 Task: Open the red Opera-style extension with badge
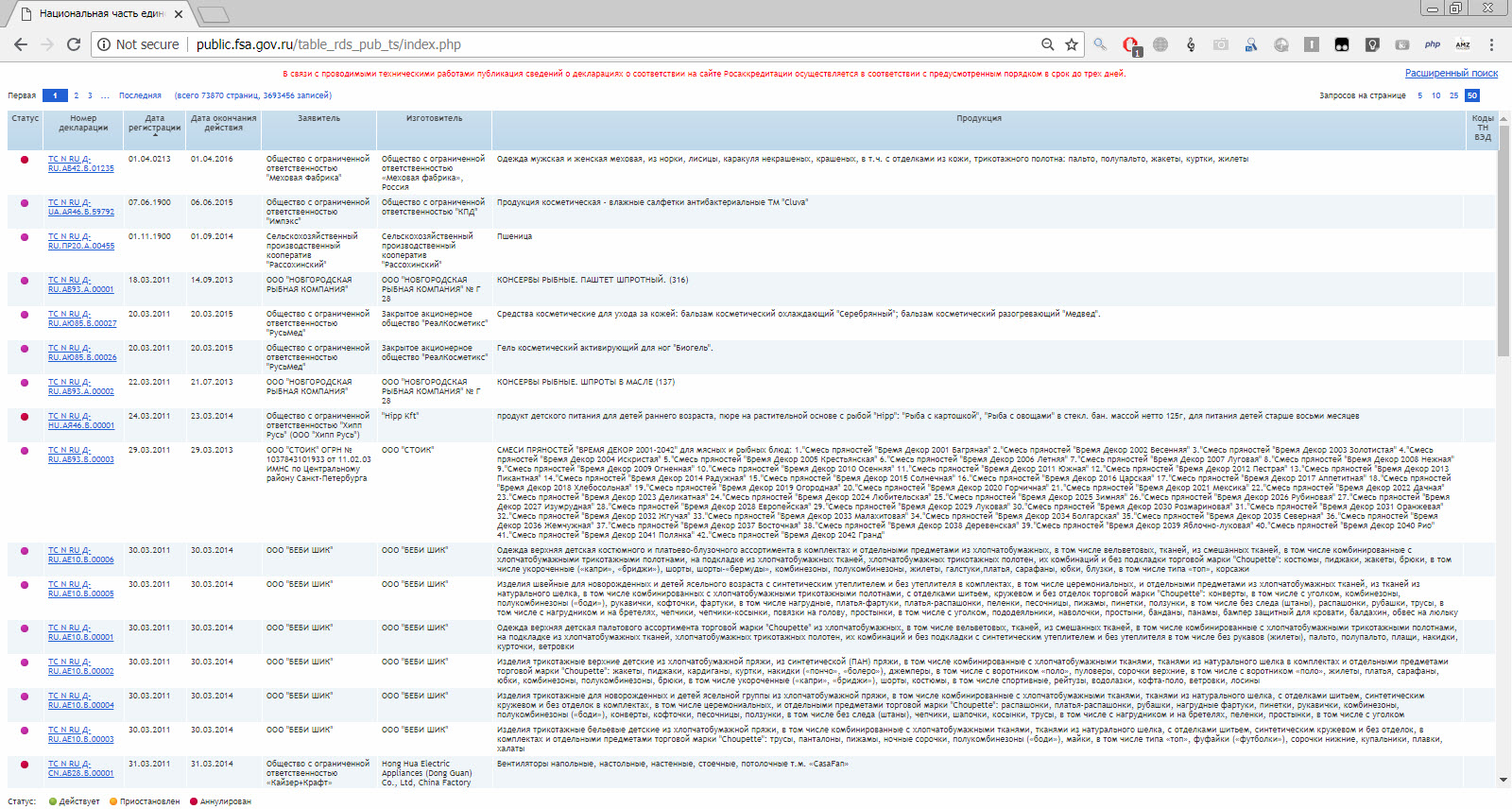click(1130, 45)
